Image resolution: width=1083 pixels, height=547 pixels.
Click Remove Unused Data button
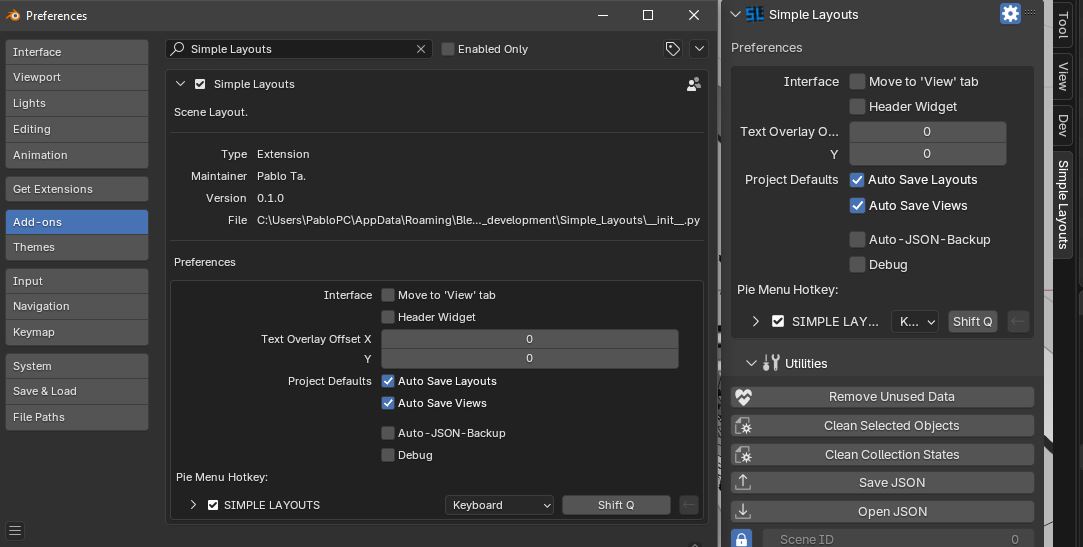point(882,397)
